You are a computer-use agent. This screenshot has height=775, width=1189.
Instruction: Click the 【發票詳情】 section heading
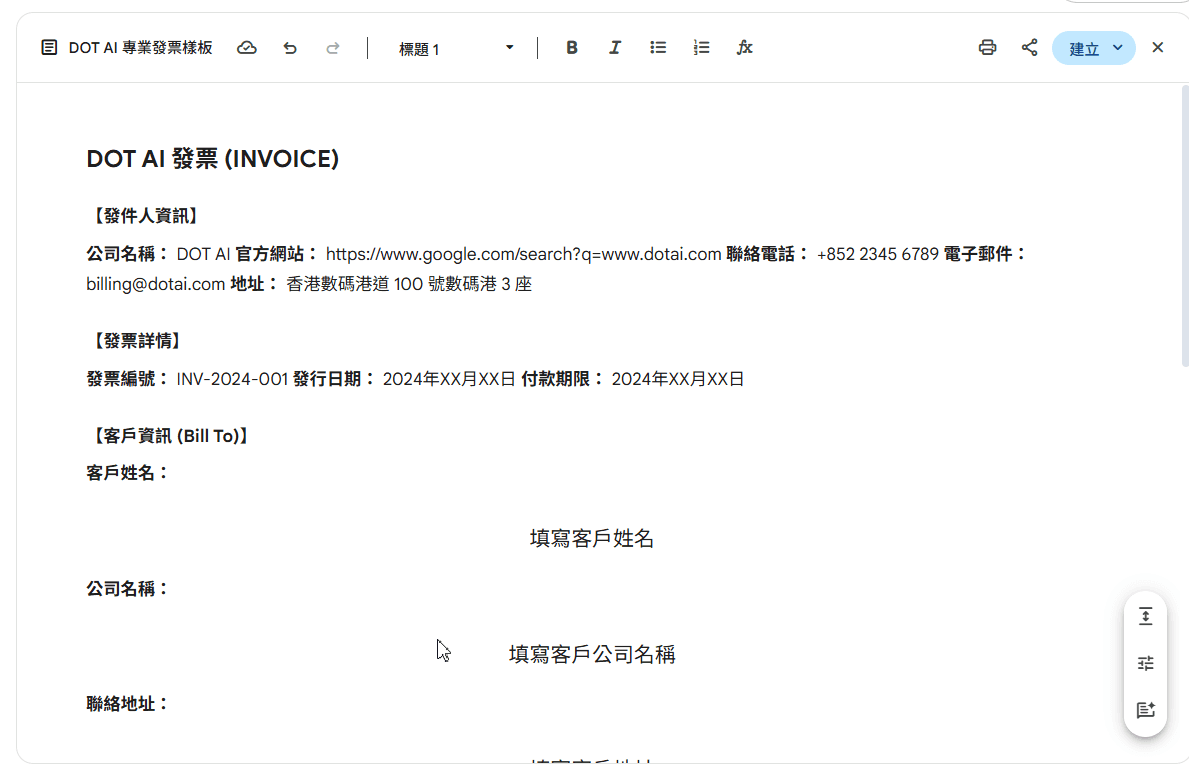136,341
